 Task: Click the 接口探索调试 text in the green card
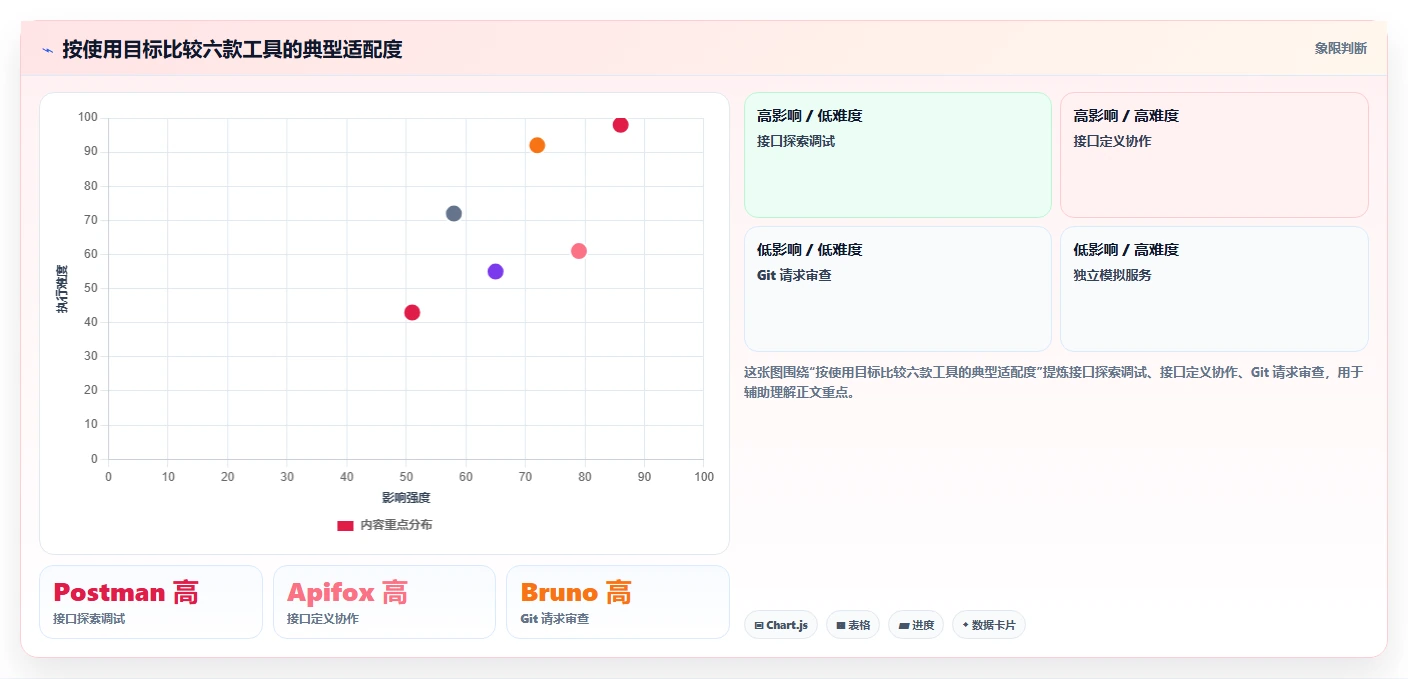pos(796,141)
